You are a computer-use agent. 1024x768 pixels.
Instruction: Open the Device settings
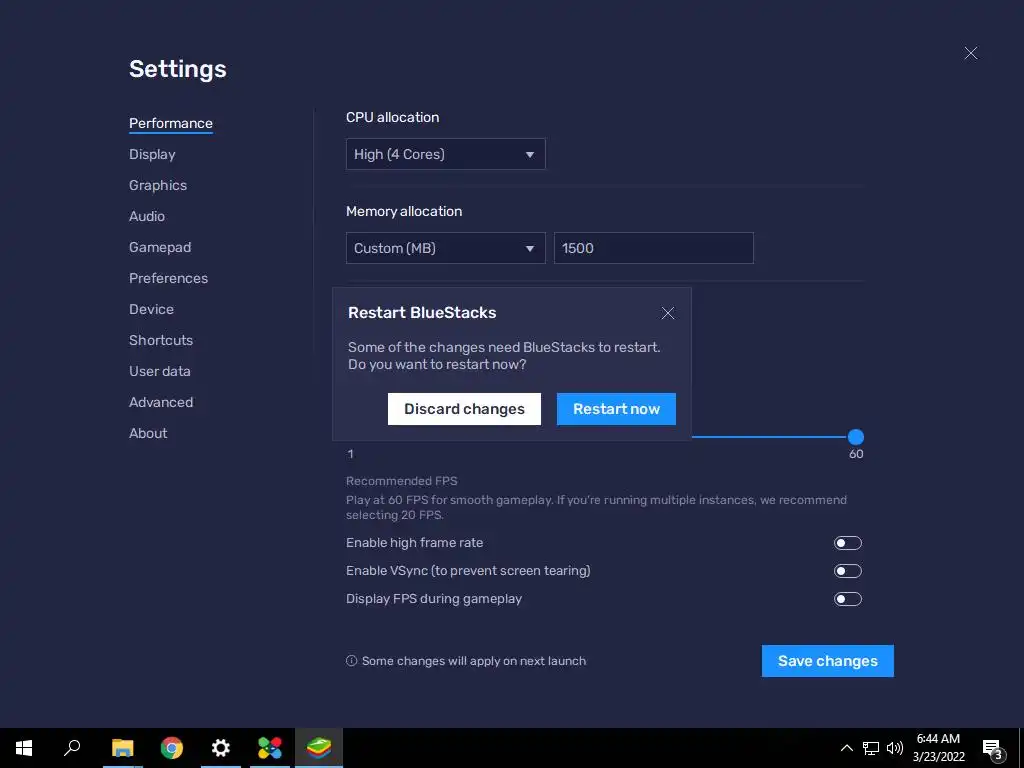tap(152, 309)
